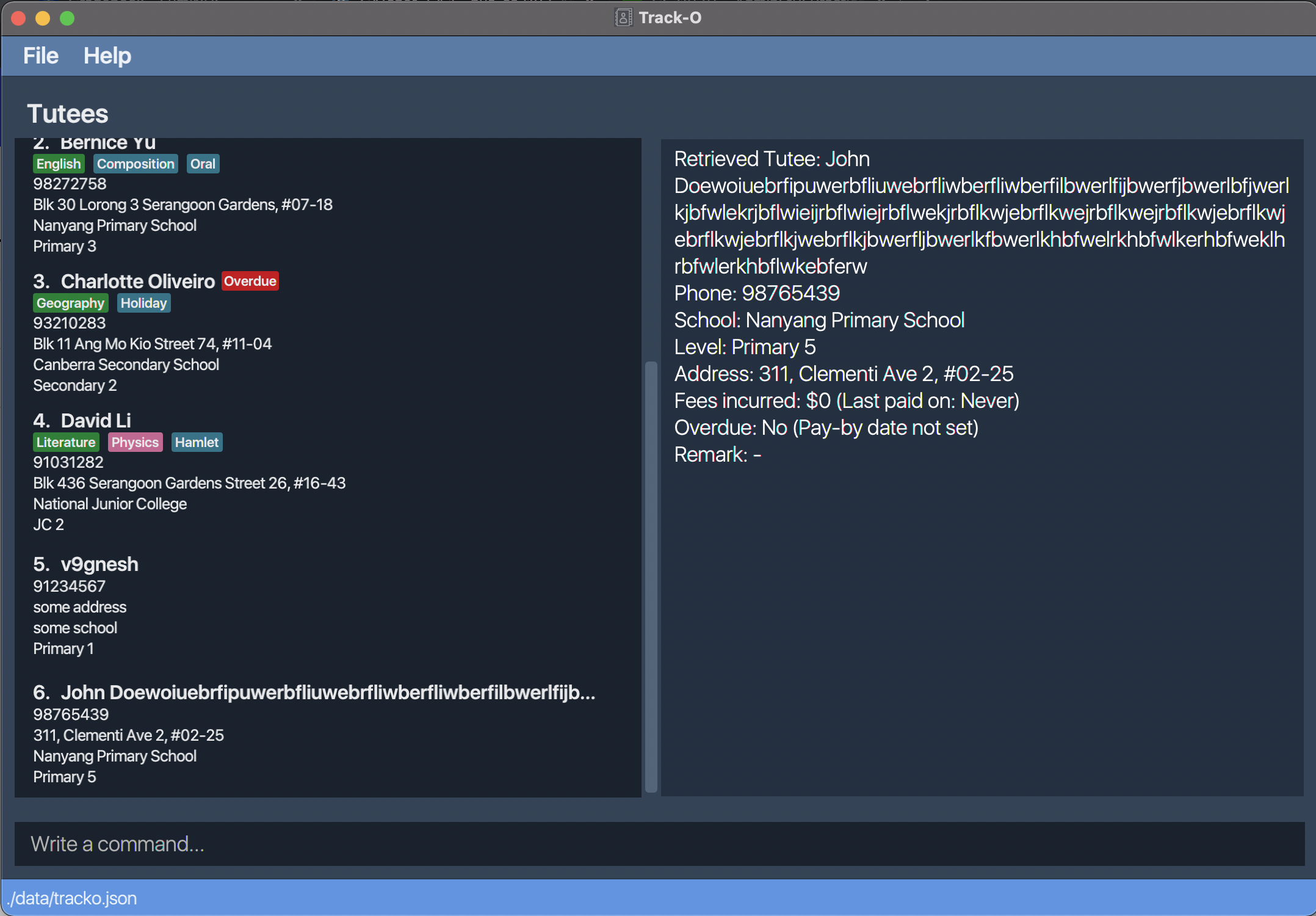The height and width of the screenshot is (916, 1316).
Task: Click the pink Physics tag
Action: pos(135,442)
